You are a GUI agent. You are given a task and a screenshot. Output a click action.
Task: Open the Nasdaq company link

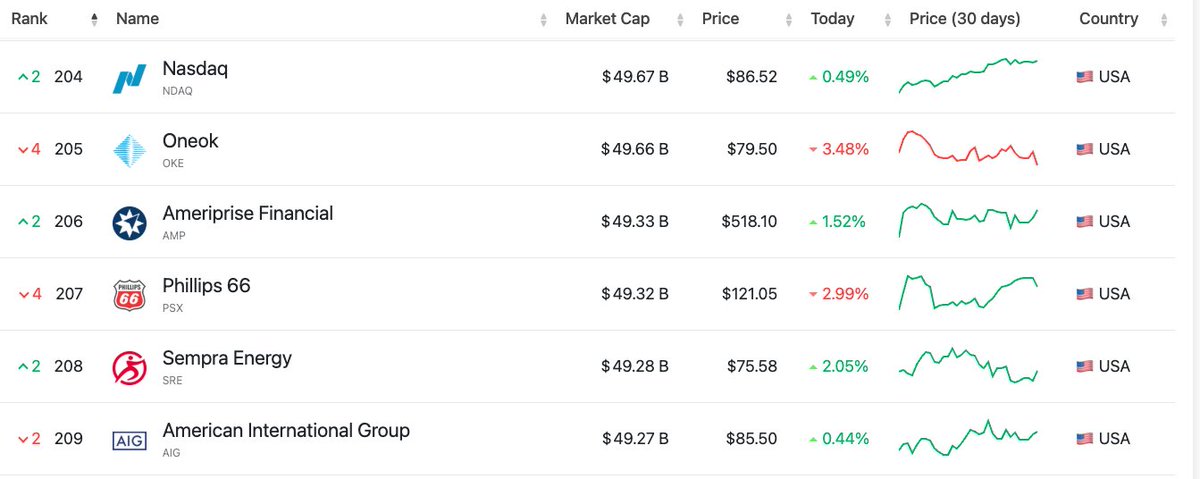click(194, 70)
